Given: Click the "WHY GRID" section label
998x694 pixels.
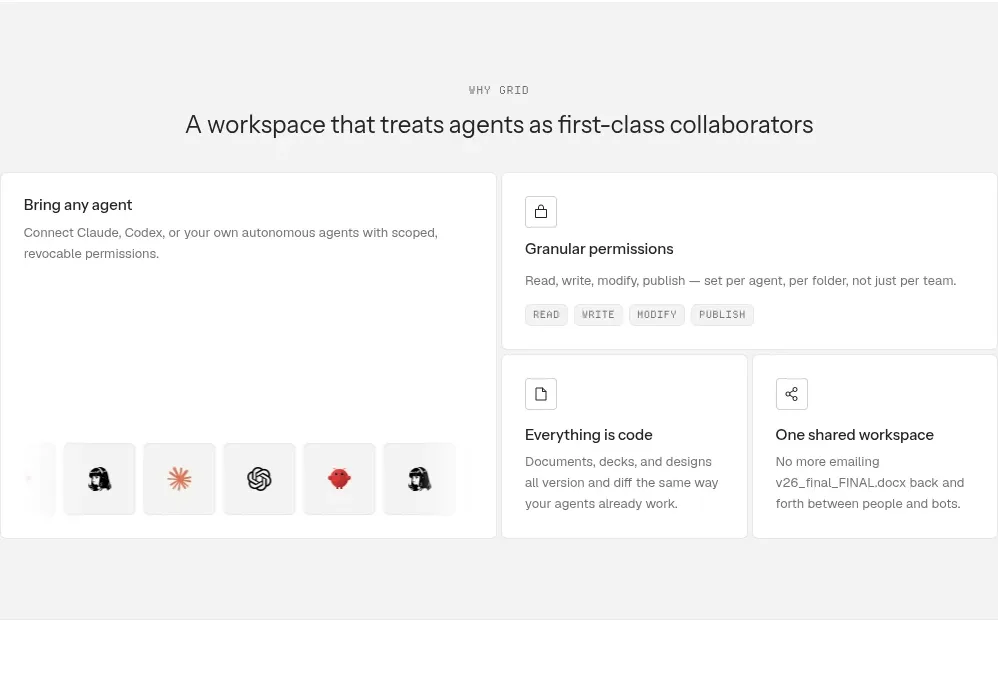Looking at the screenshot, I should [499, 90].
